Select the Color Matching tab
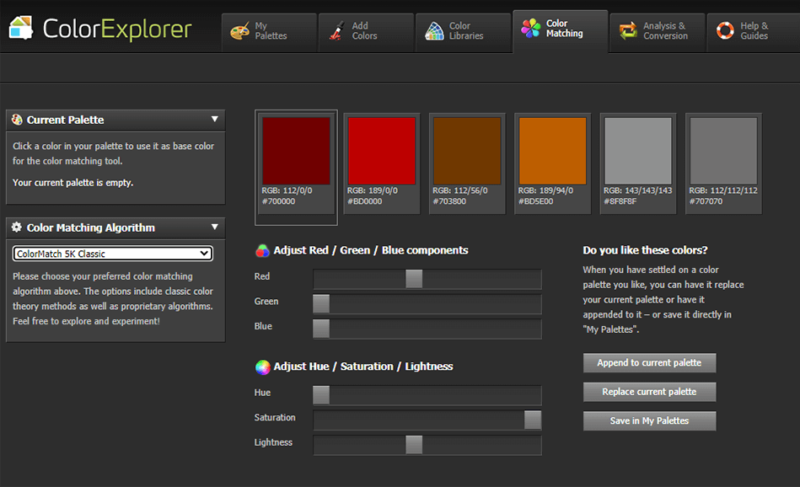This screenshot has height=487, width=800. [x=560, y=31]
